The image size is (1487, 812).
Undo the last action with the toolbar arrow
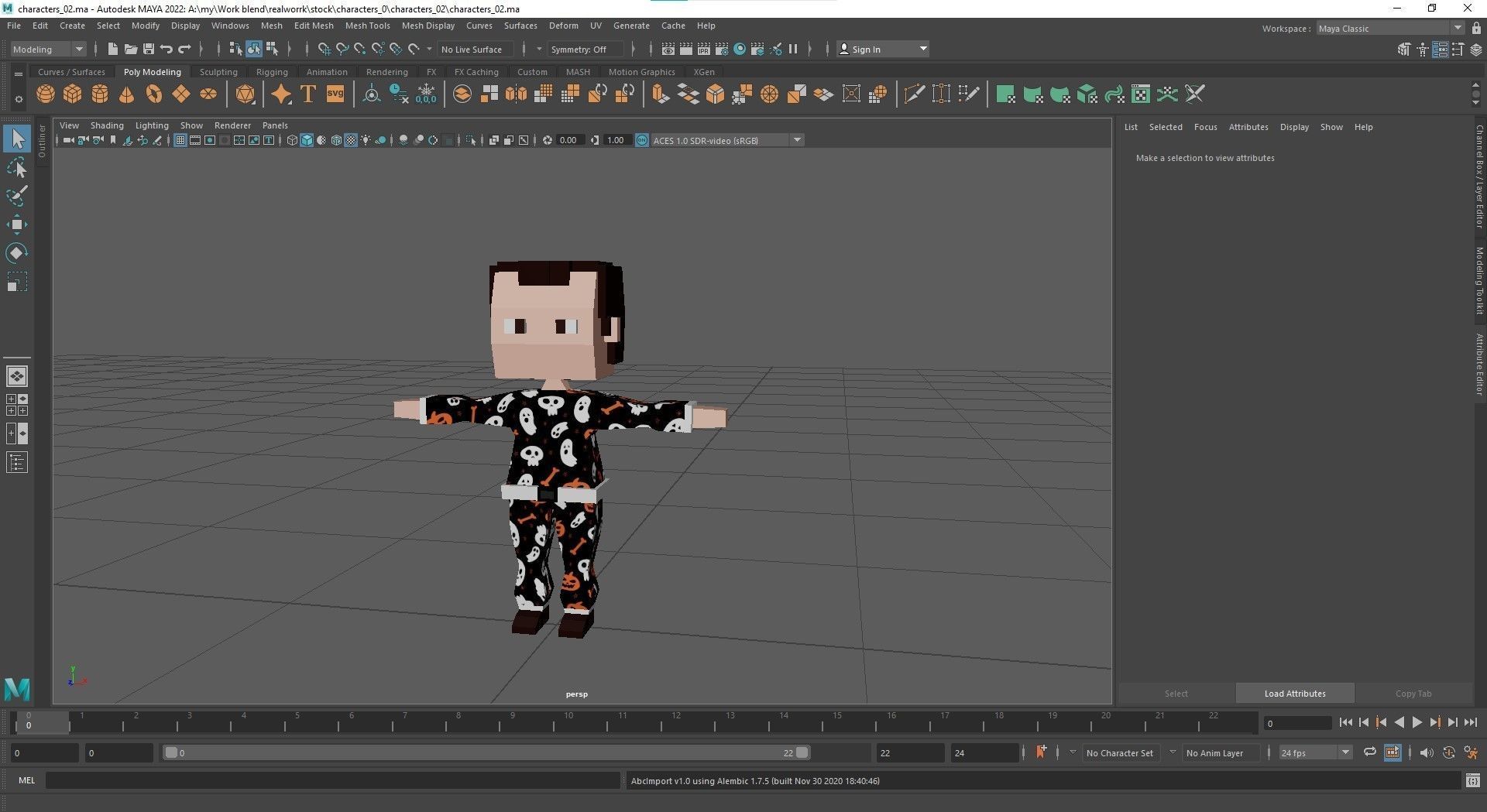(x=167, y=49)
